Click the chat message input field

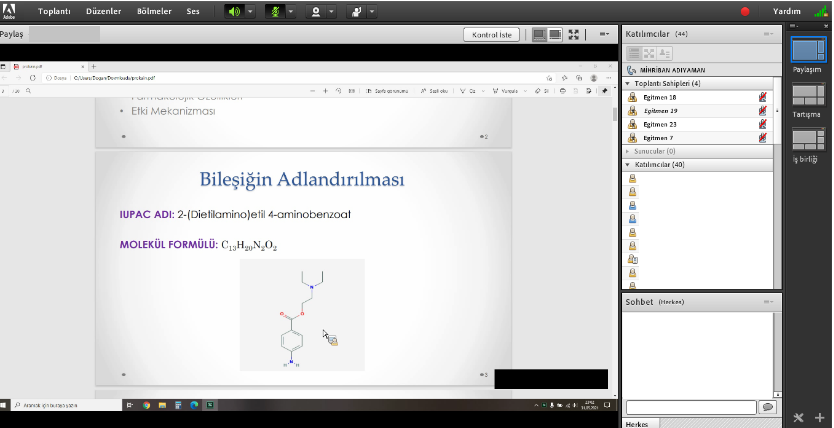click(x=690, y=407)
